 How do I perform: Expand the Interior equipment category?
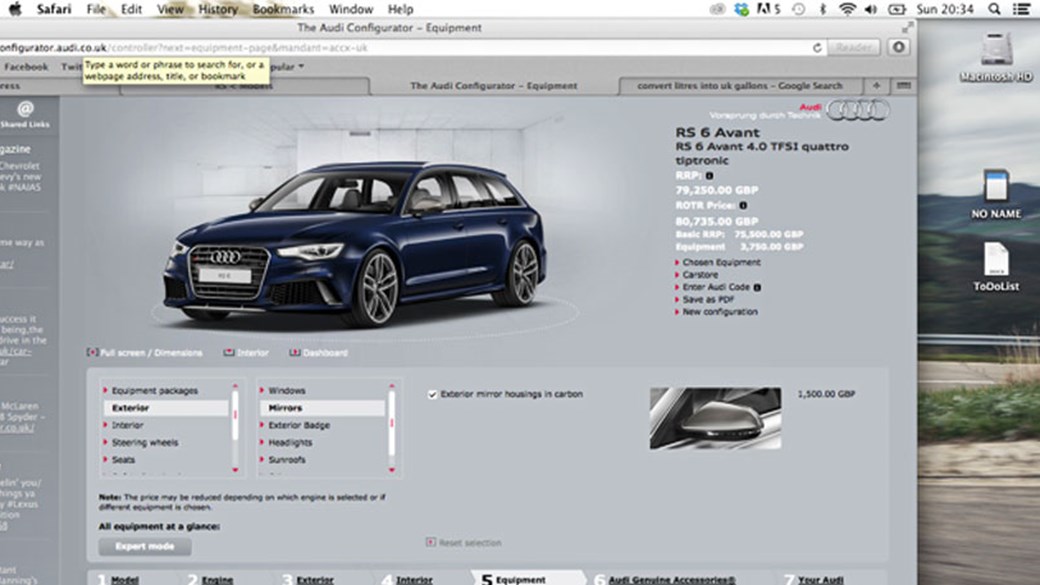pyautogui.click(x=127, y=425)
